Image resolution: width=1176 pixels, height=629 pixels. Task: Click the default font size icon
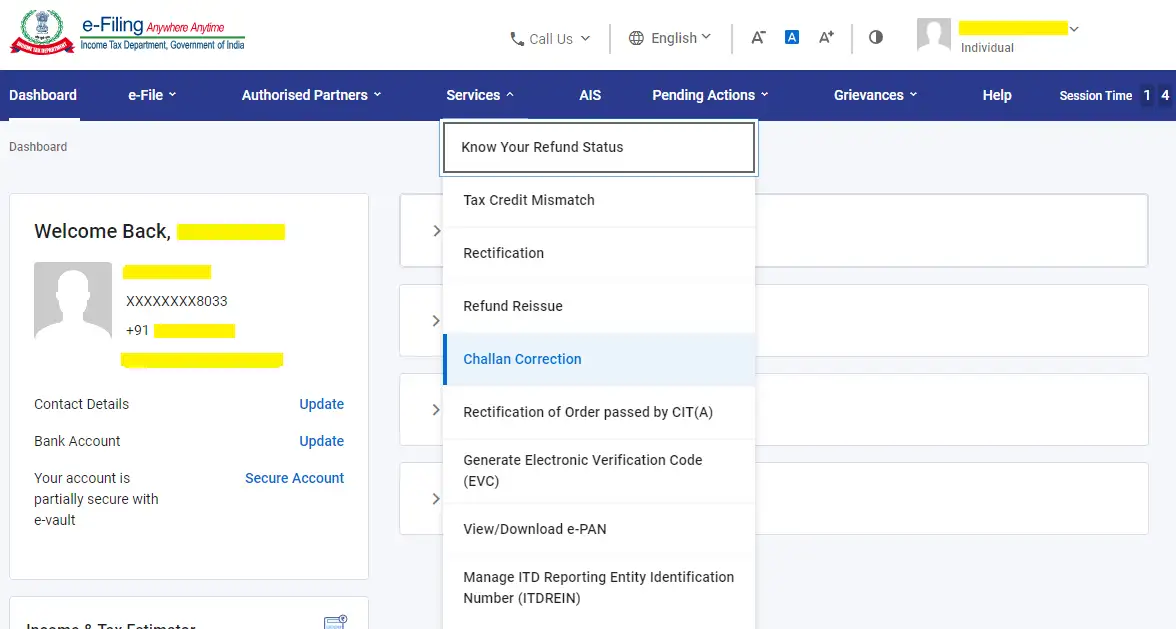792,37
